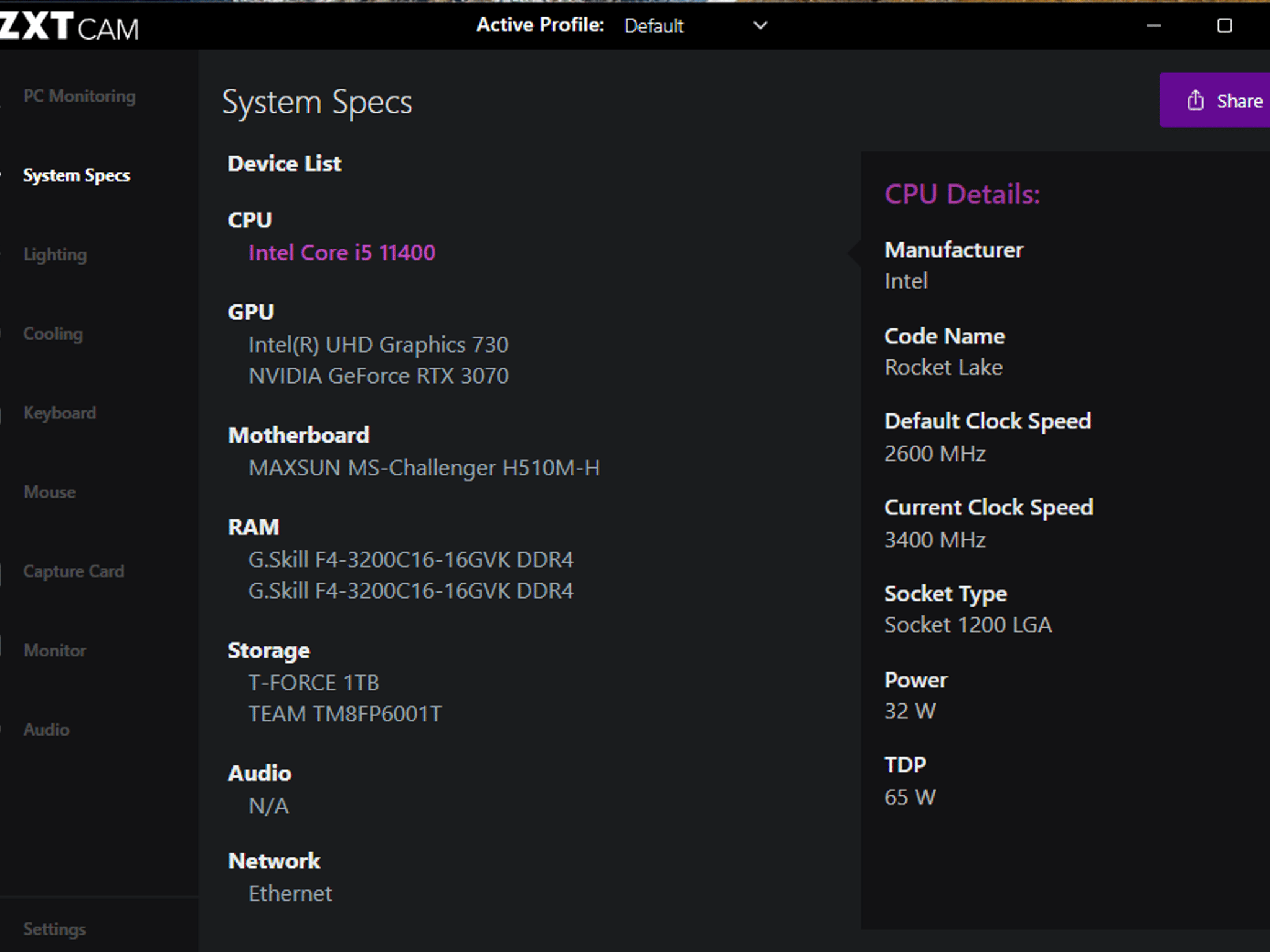
Task: Select the second G.Skill F4-3200C16-16GVK RAM entry
Action: pos(411,591)
